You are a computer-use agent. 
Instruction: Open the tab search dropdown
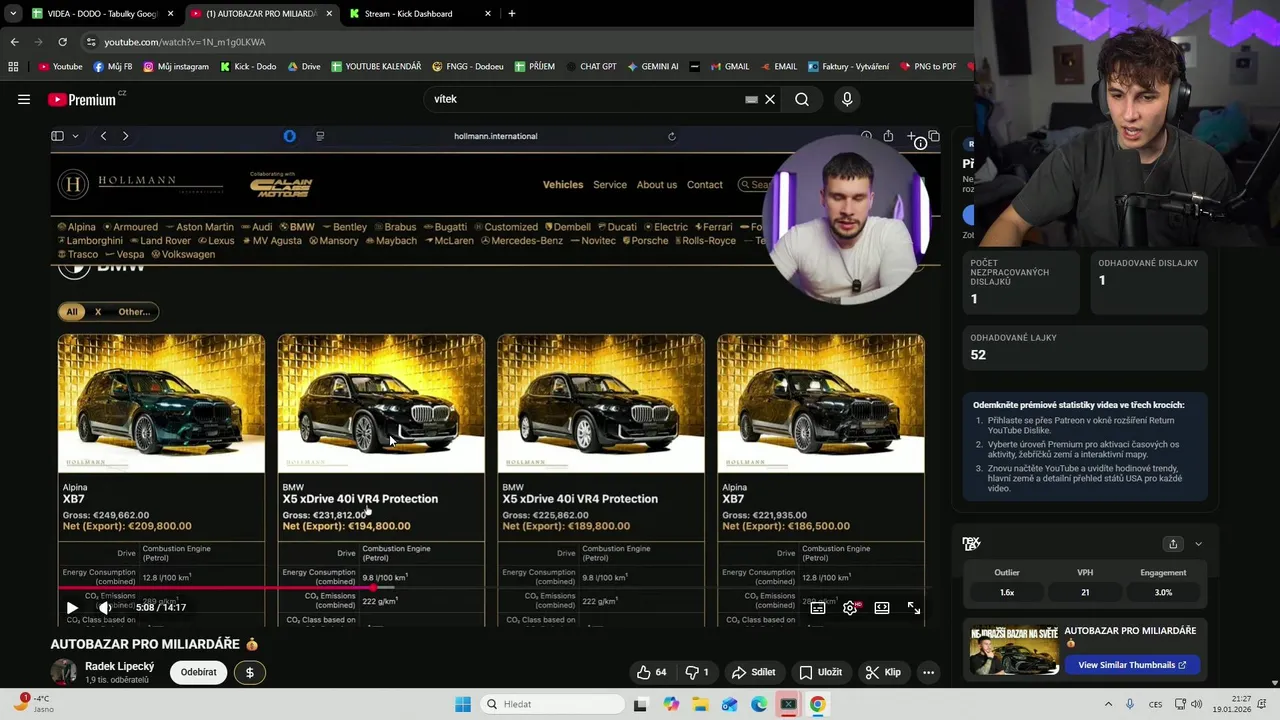12,14
